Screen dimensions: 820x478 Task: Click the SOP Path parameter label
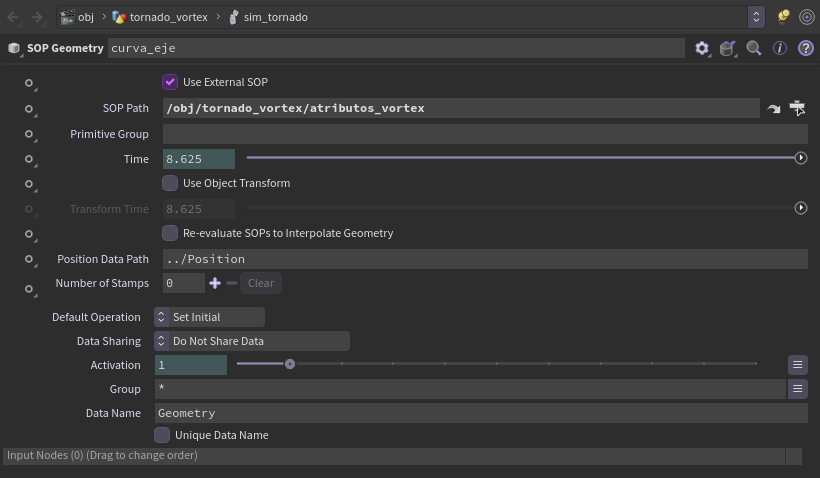pos(126,108)
